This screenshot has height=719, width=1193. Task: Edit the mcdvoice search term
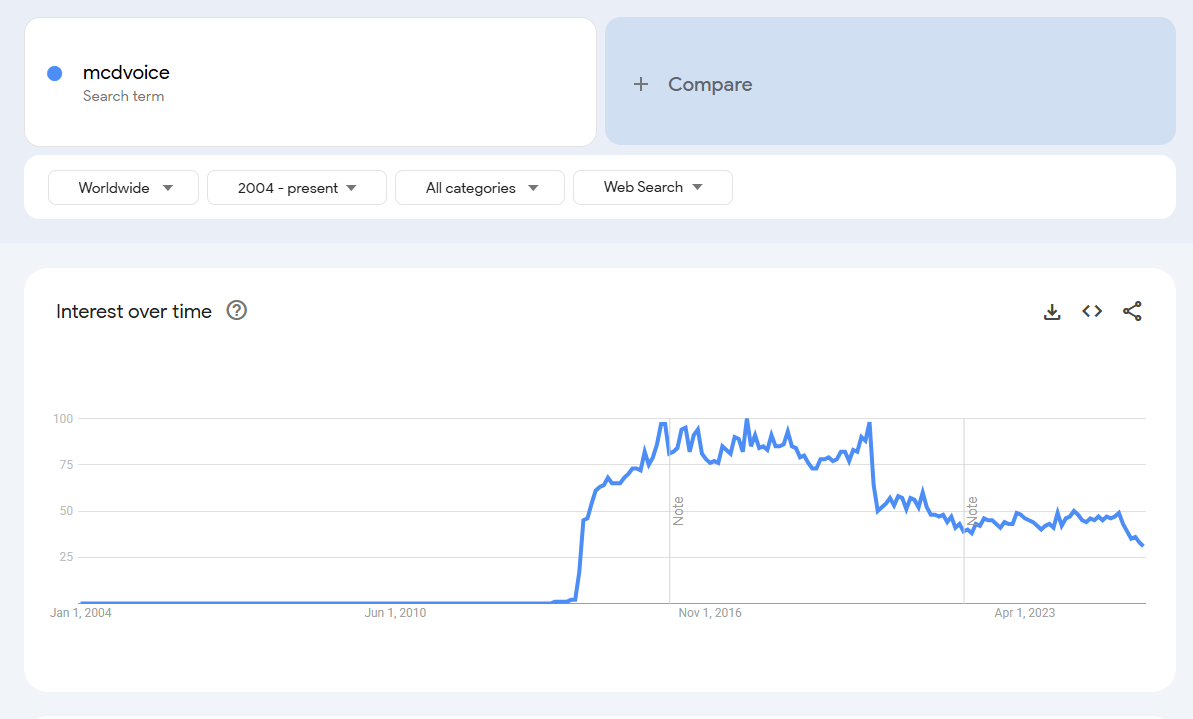tap(126, 73)
